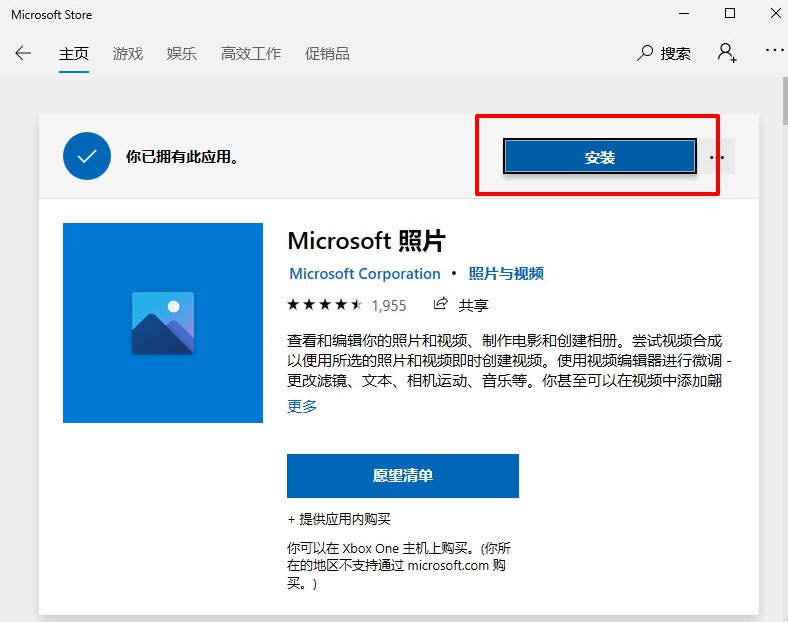Screen dimensions: 788x622
Task: Open the 高效工作 tab
Action: click(x=250, y=53)
